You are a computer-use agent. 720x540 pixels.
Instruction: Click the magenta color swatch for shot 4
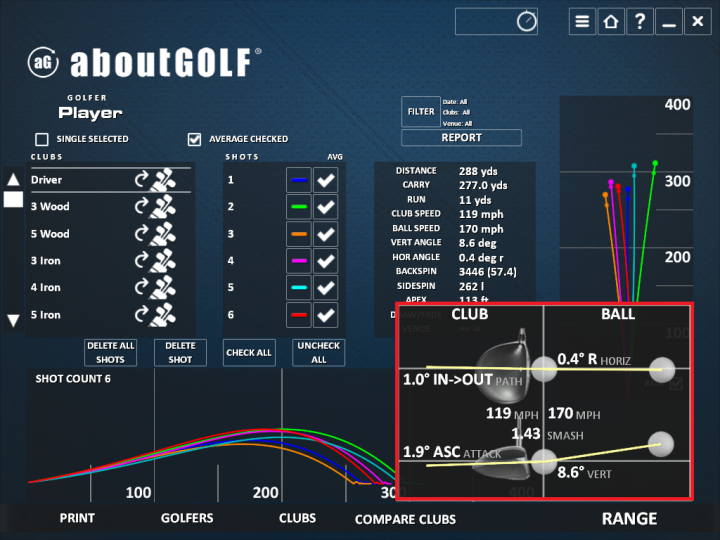click(x=298, y=261)
